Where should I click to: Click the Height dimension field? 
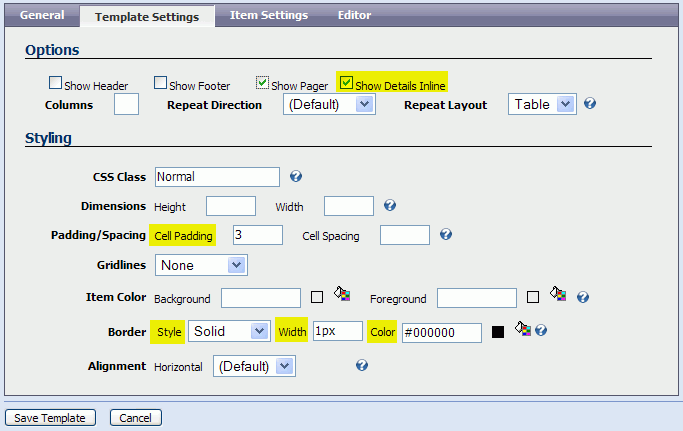coord(231,206)
